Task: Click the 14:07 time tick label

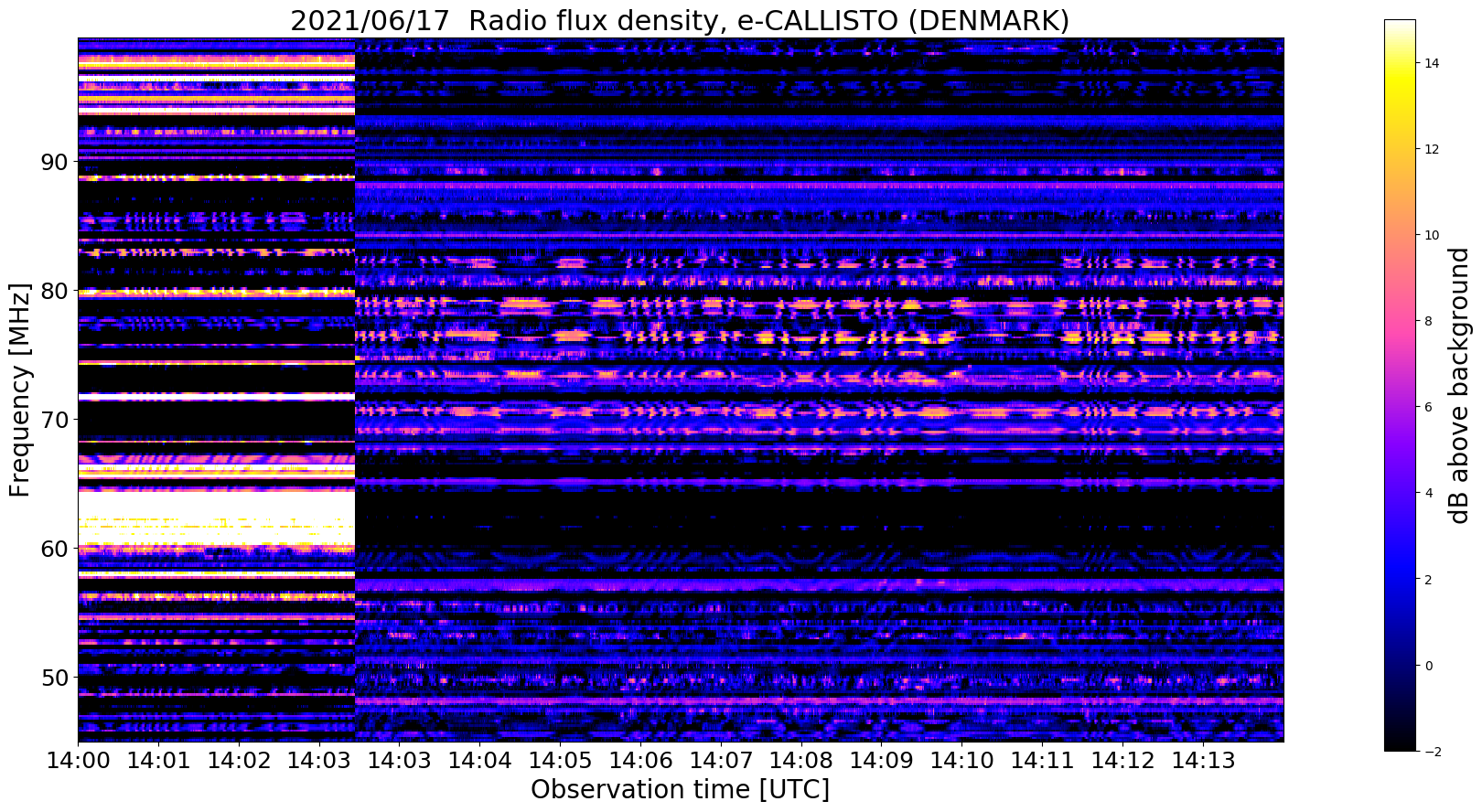Action: [x=720, y=761]
